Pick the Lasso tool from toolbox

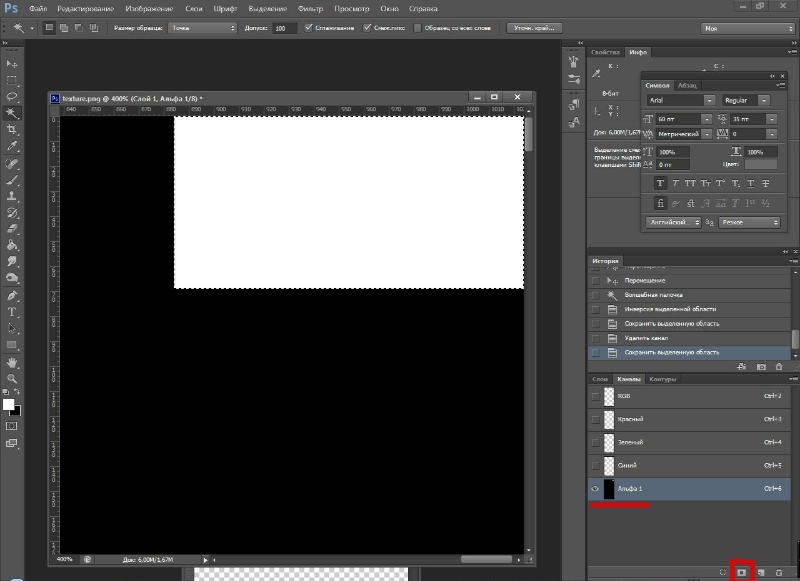click(x=12, y=97)
